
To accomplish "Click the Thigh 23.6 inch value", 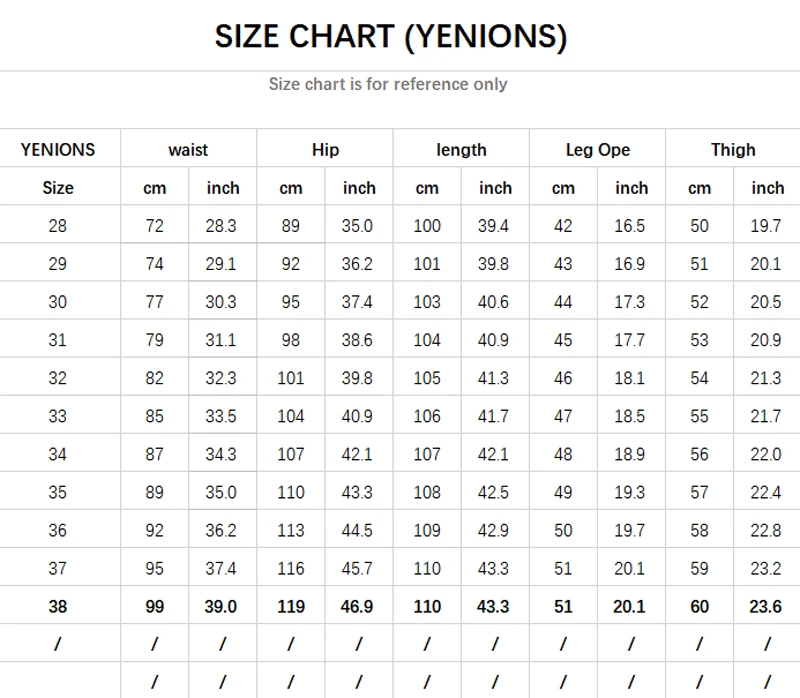I will tap(766, 606).
